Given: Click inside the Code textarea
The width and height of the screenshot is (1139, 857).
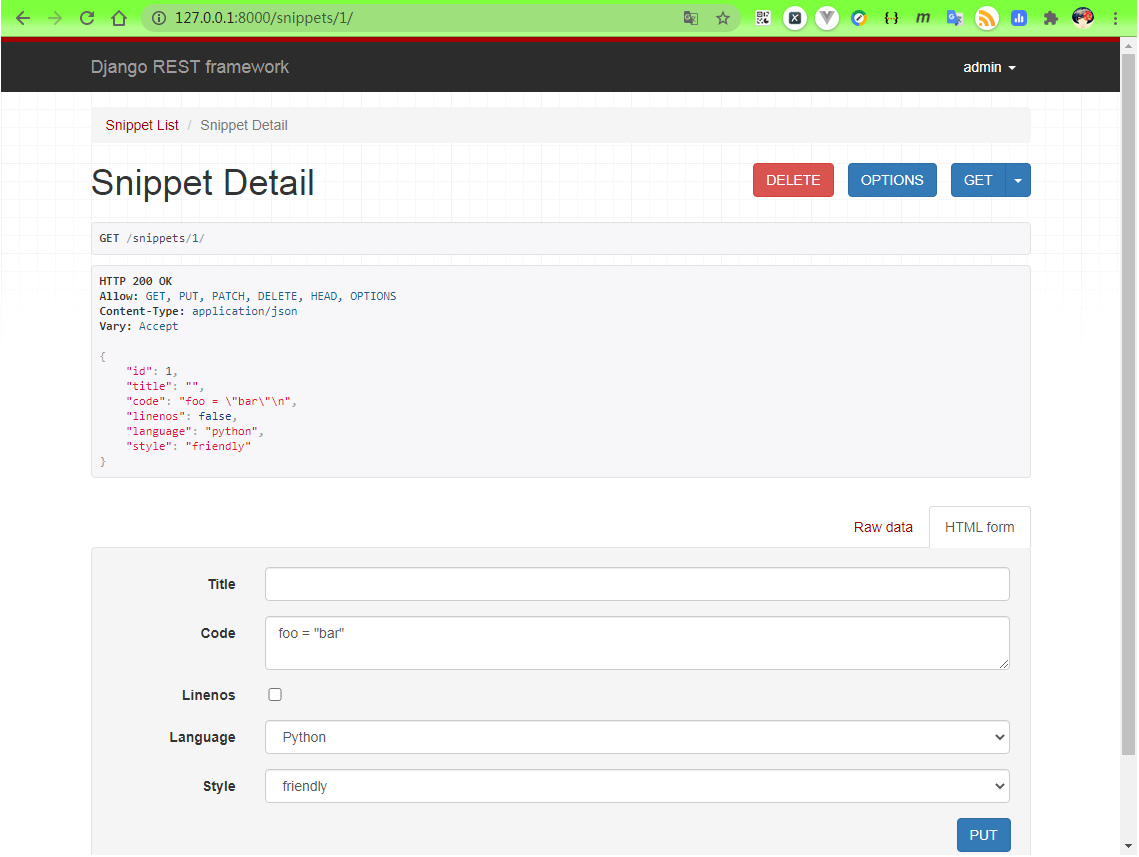Looking at the screenshot, I should coord(637,643).
